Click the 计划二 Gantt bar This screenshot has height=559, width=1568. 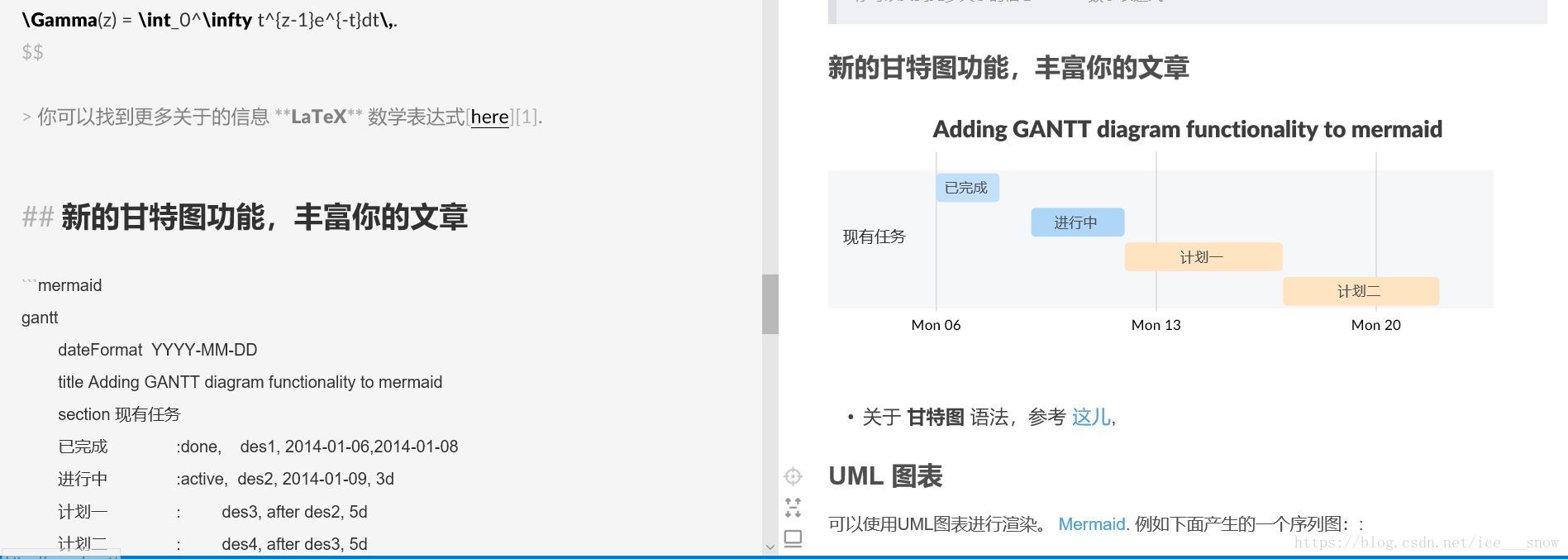click(x=1361, y=291)
